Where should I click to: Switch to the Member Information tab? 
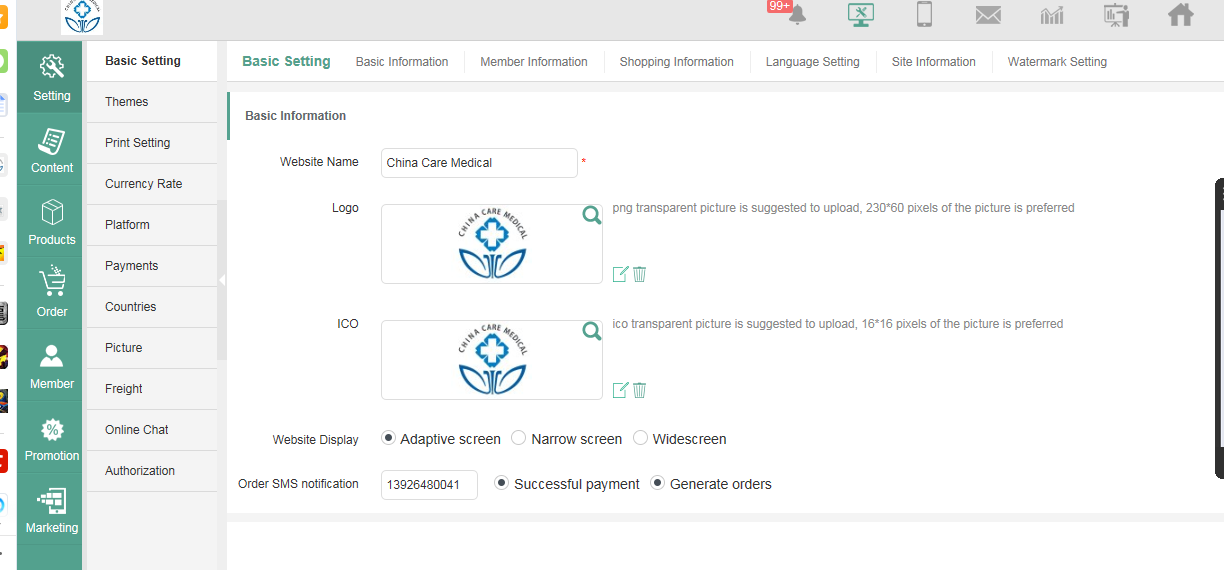[x=534, y=62]
